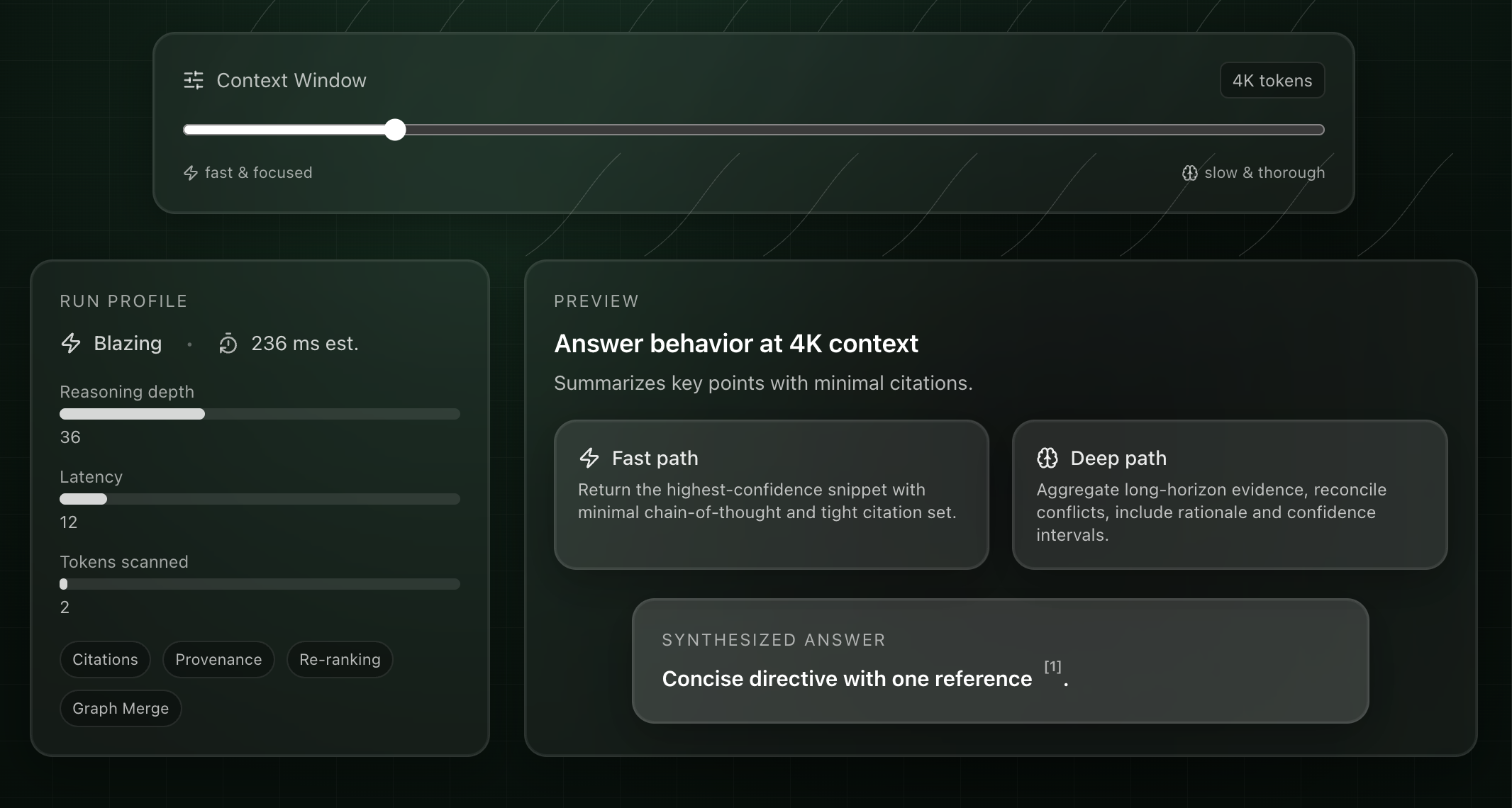The image size is (1512, 808).
Task: Toggle the Provenance chip
Action: tap(218, 660)
